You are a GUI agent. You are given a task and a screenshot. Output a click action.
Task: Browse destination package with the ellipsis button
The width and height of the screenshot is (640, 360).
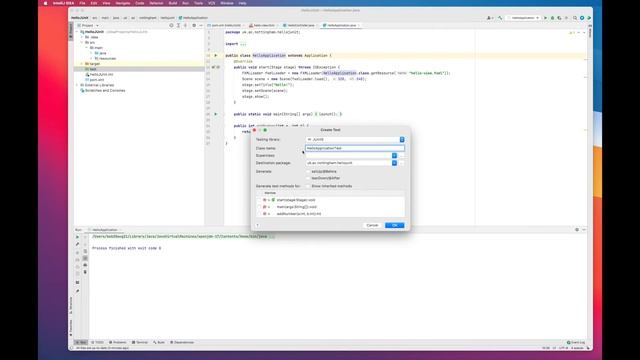[402, 163]
